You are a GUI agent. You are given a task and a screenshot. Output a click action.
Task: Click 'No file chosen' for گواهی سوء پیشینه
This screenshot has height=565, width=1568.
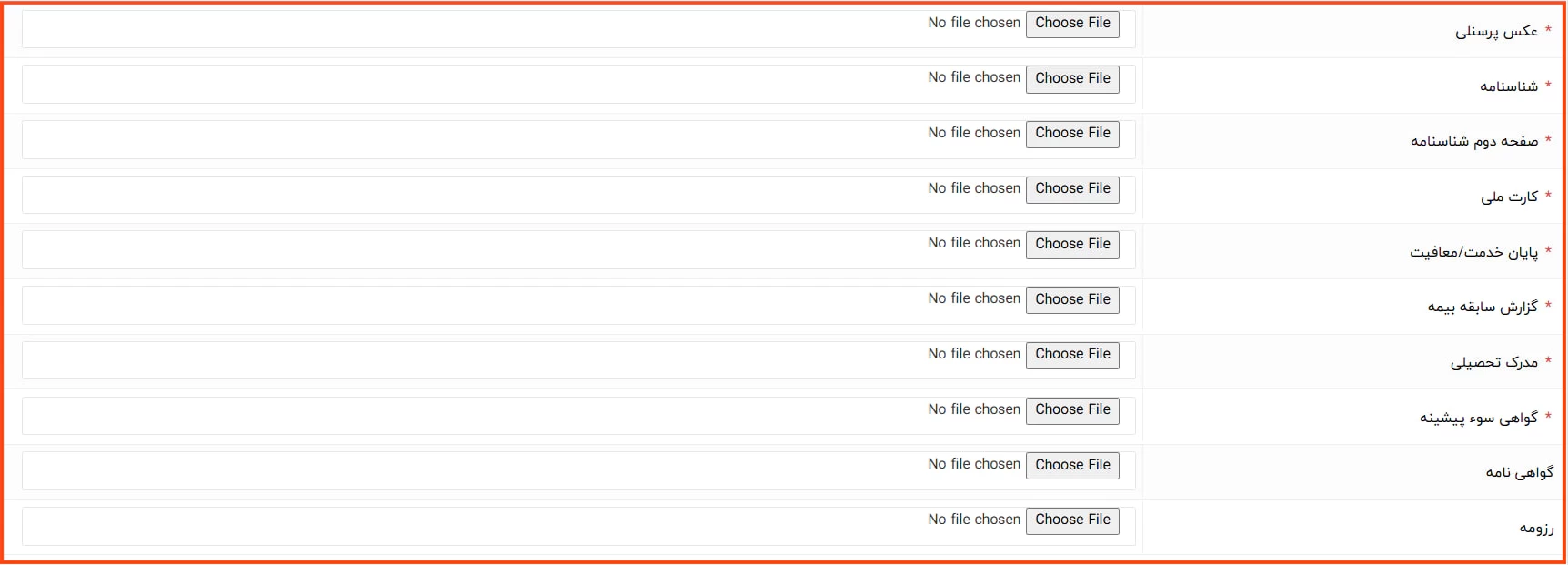974,409
